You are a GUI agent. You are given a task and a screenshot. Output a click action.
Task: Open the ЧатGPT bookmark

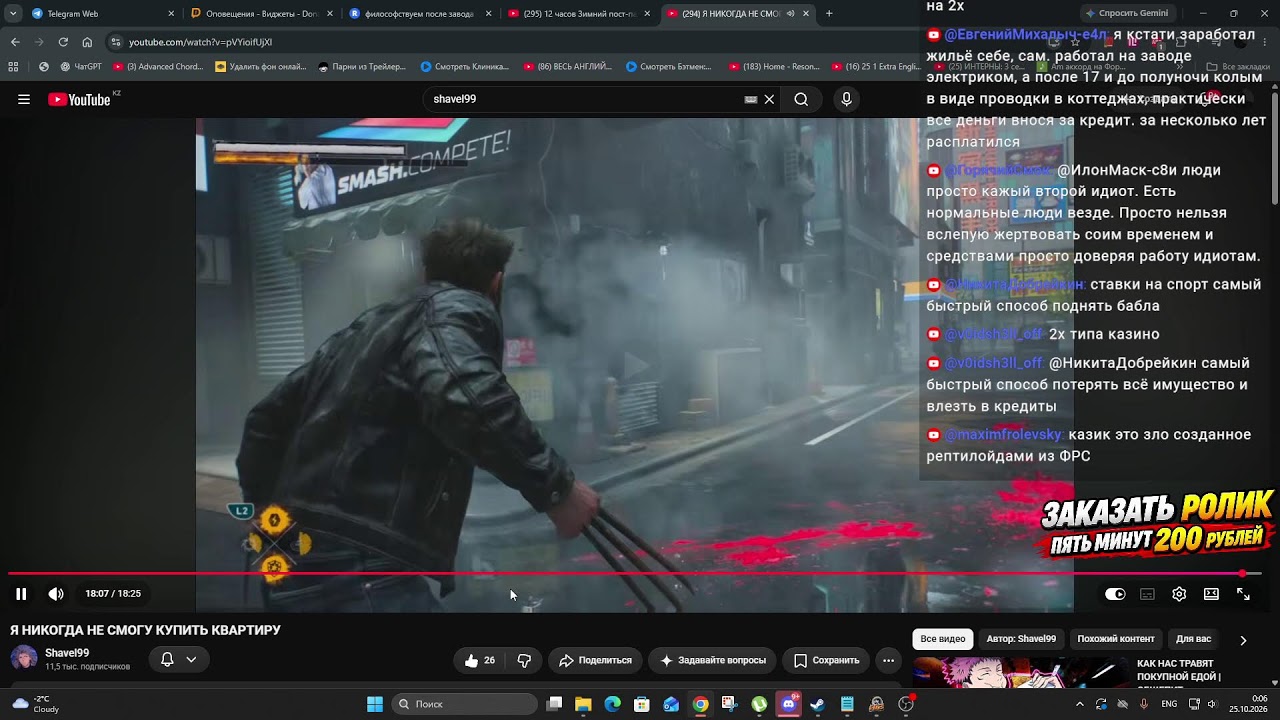[x=81, y=67]
